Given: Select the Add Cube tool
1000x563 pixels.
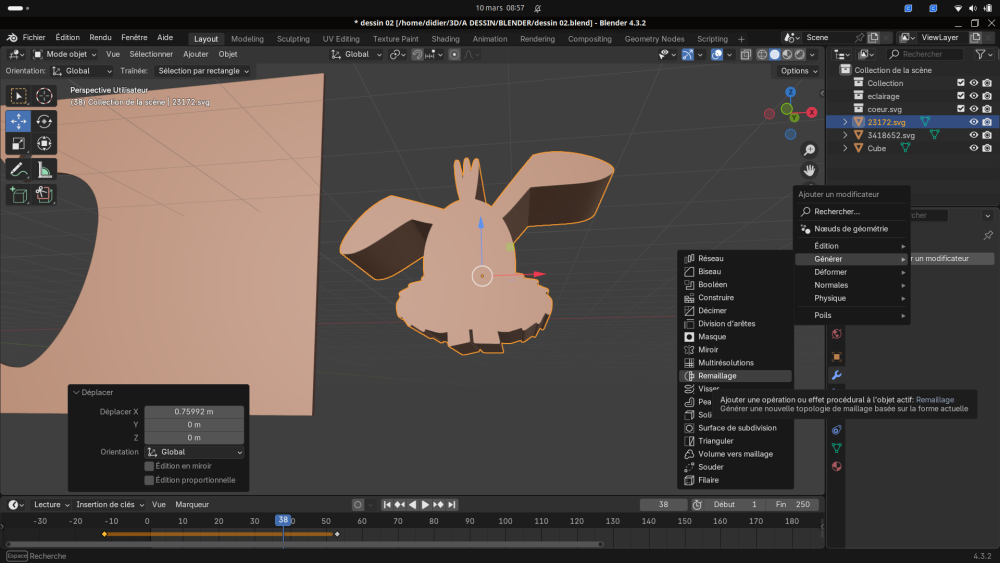Looking at the screenshot, I should (18, 194).
